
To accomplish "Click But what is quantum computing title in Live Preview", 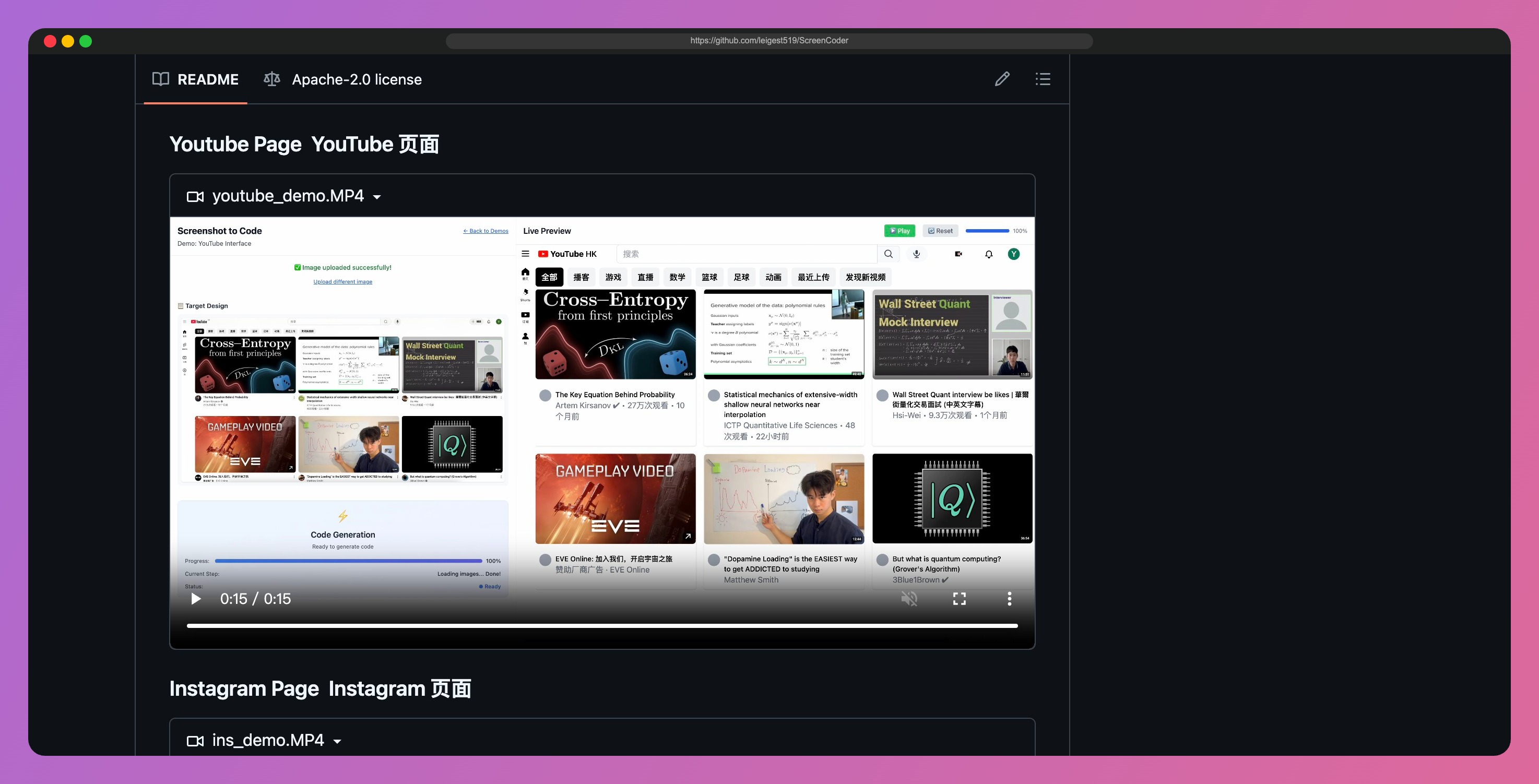I will [x=946, y=564].
